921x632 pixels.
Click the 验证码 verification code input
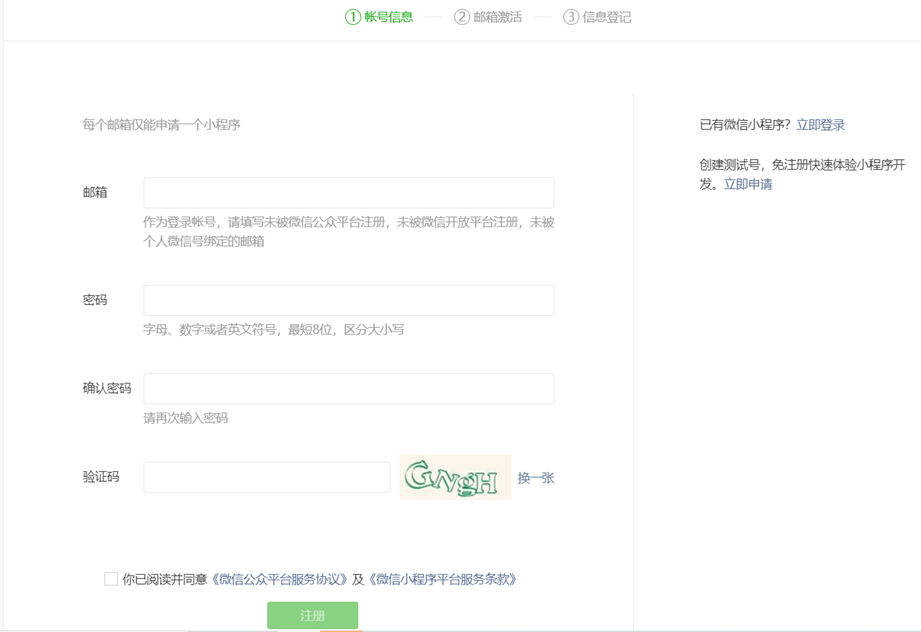(265, 478)
